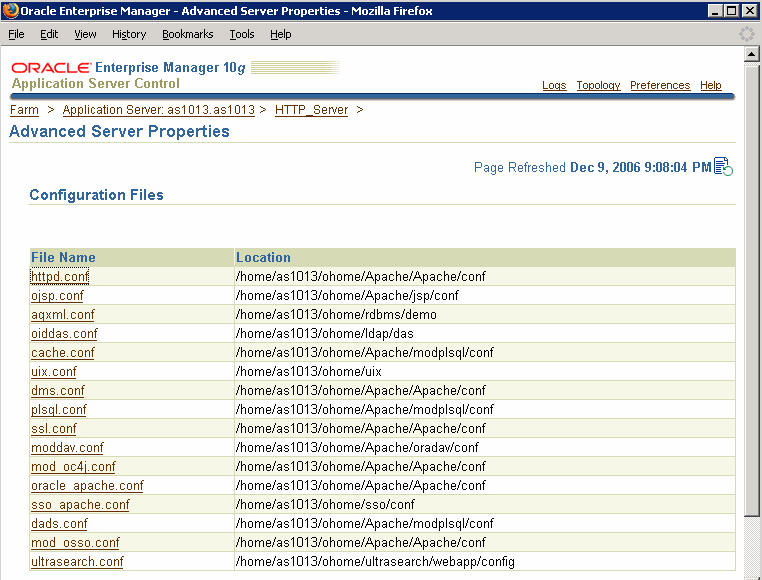Open the File menu
This screenshot has height=580, width=762.
pos(16,34)
